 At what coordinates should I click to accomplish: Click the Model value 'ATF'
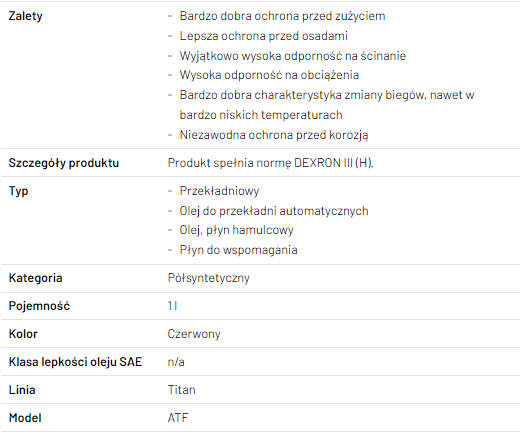[x=178, y=418]
